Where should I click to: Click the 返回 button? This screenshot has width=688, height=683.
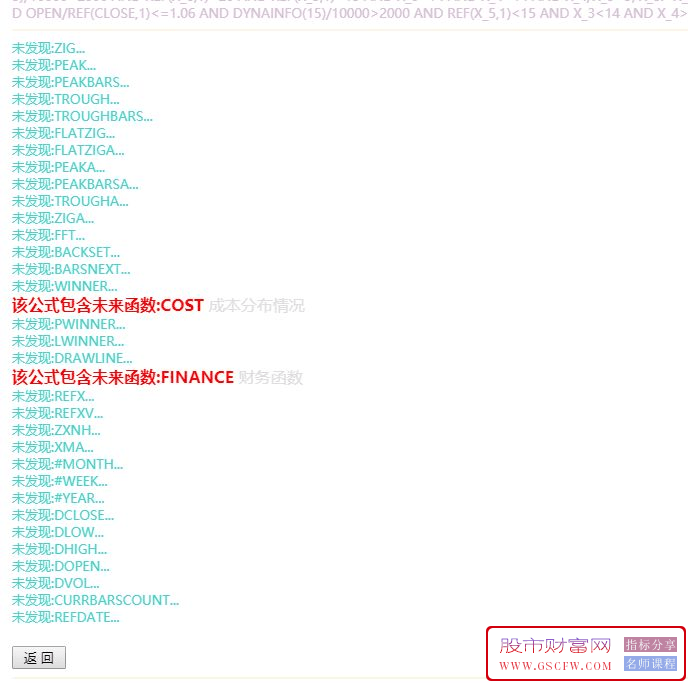(39, 657)
